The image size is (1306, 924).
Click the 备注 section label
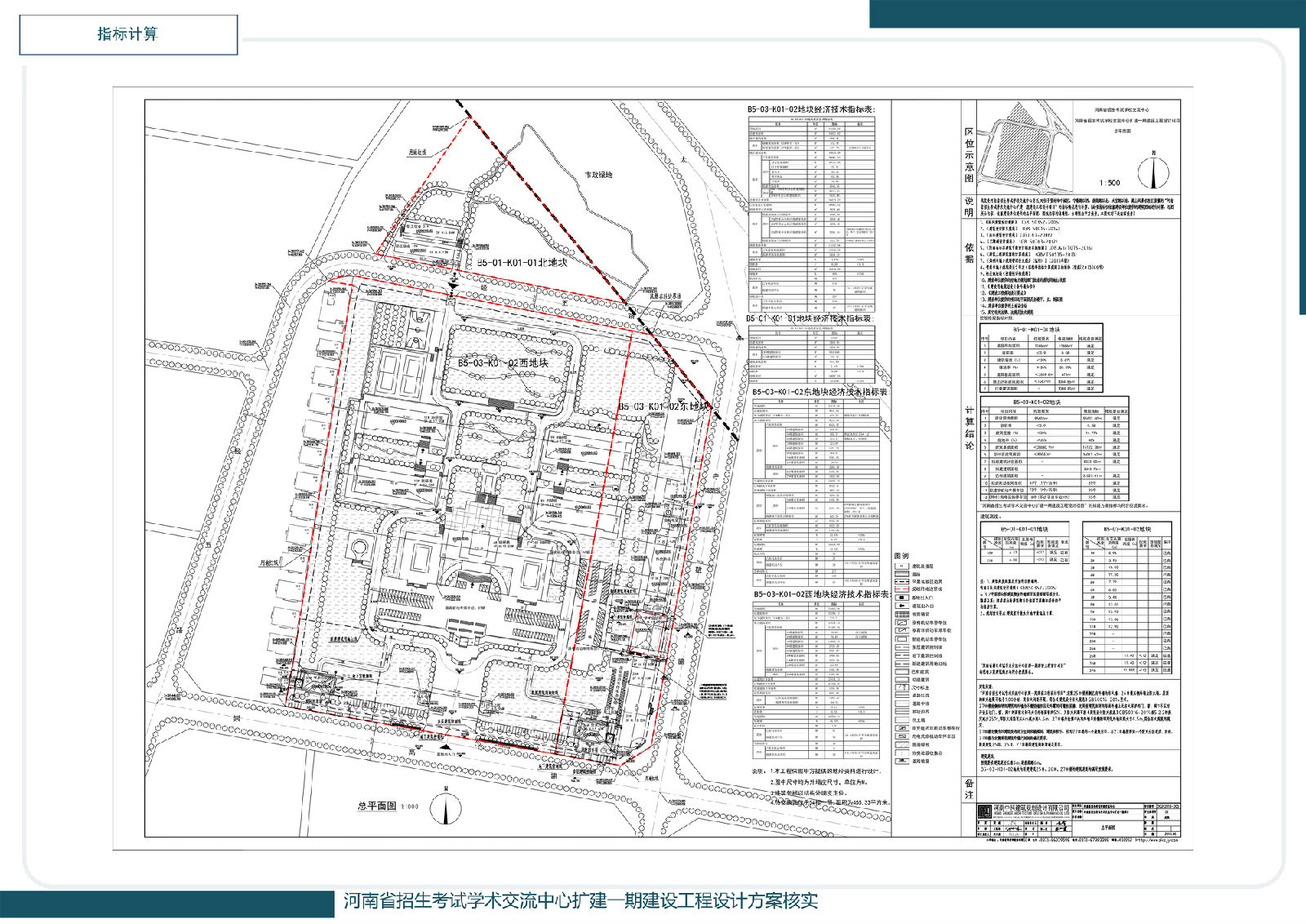[x=968, y=788]
